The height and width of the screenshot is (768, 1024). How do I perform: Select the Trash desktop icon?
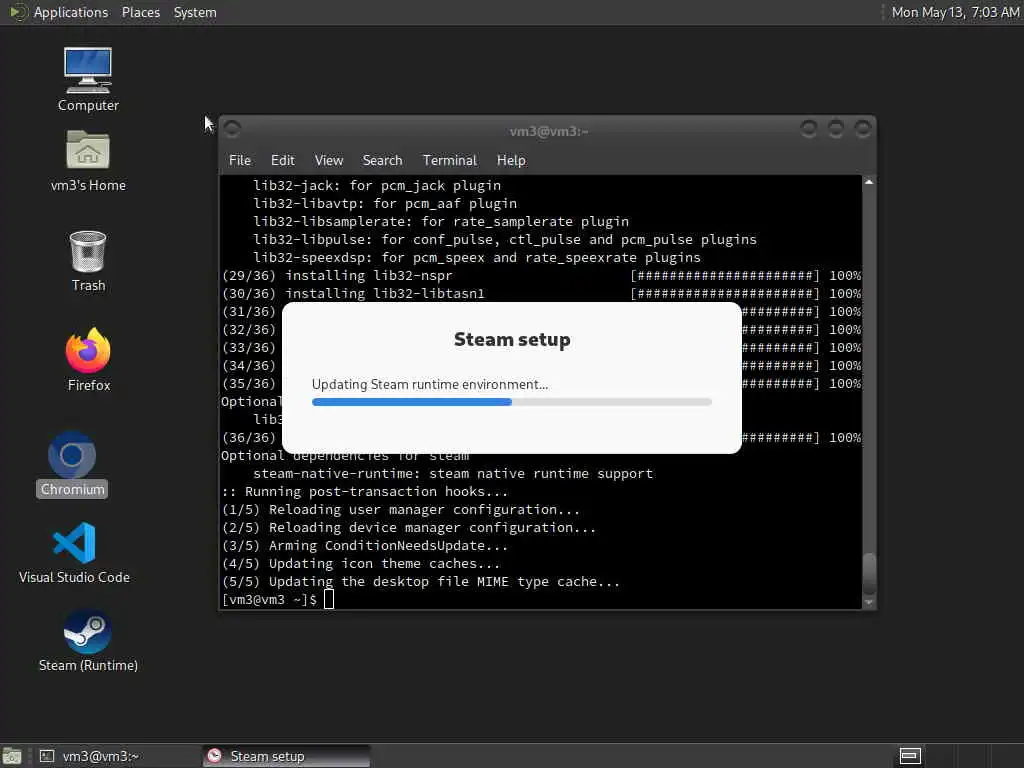[88, 260]
